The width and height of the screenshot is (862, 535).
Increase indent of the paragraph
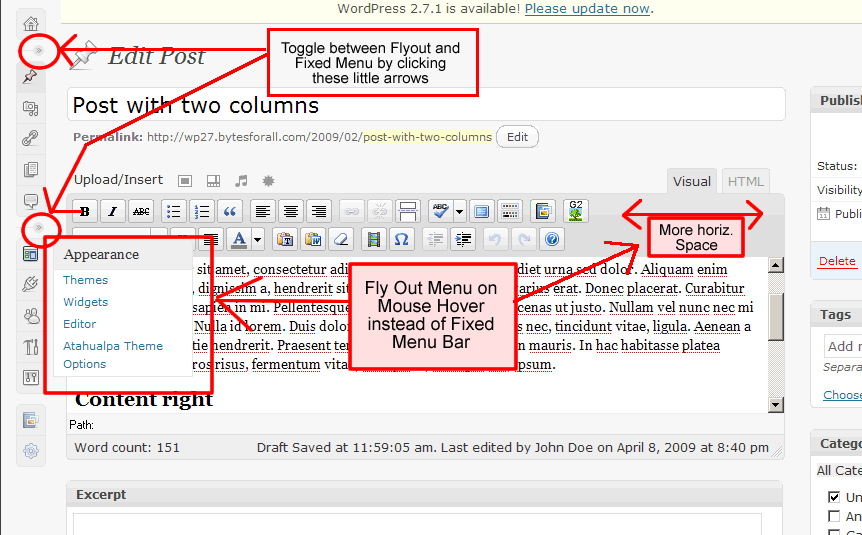pos(463,239)
